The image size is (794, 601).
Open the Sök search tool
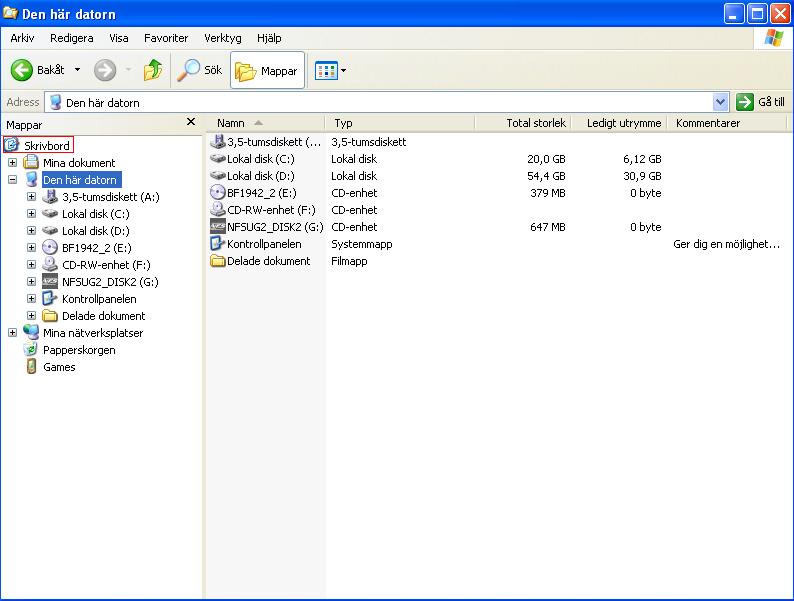(x=199, y=70)
